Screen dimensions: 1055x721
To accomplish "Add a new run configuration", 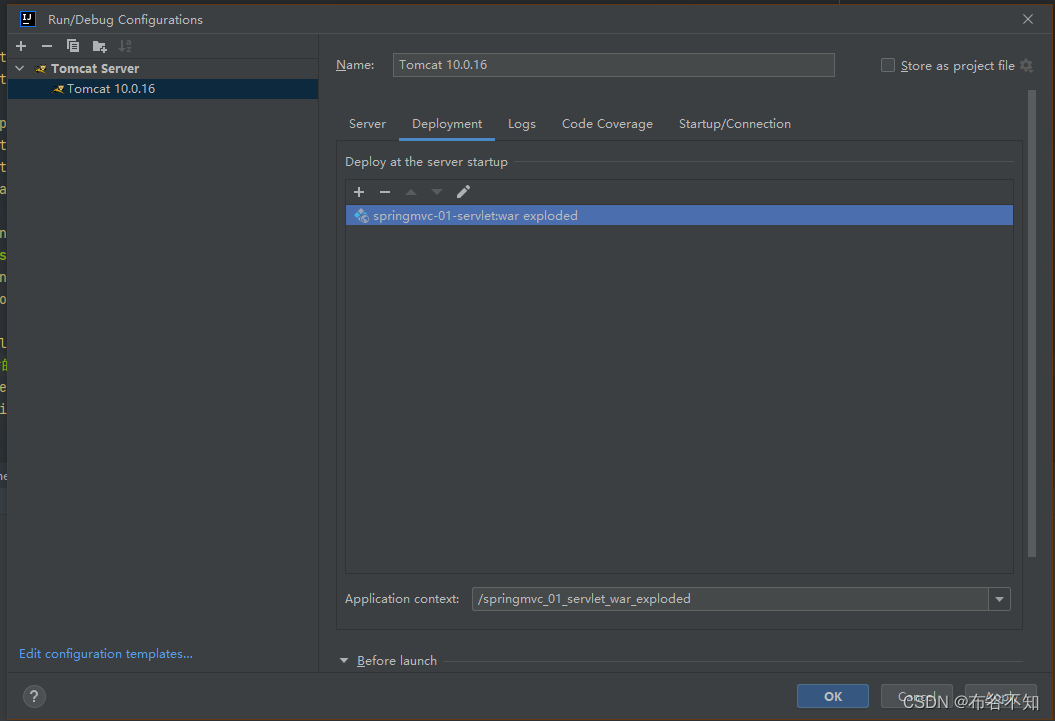I will (21, 46).
